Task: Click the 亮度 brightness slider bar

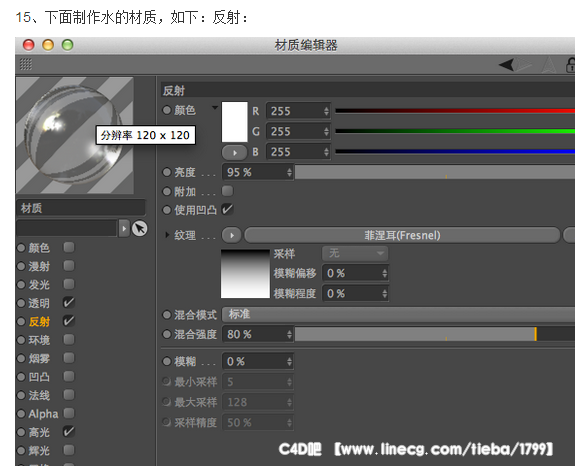Action: [x=435, y=172]
